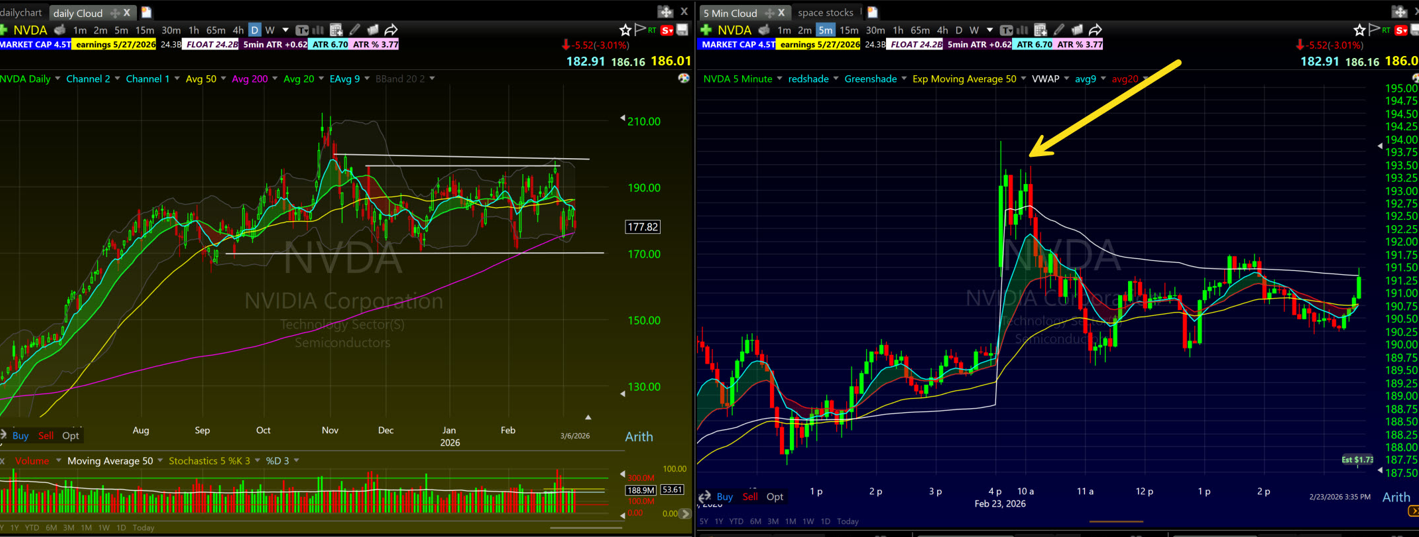
Task: Click the share arrow icon in 5 Min chart toolbar
Action: [1095, 30]
